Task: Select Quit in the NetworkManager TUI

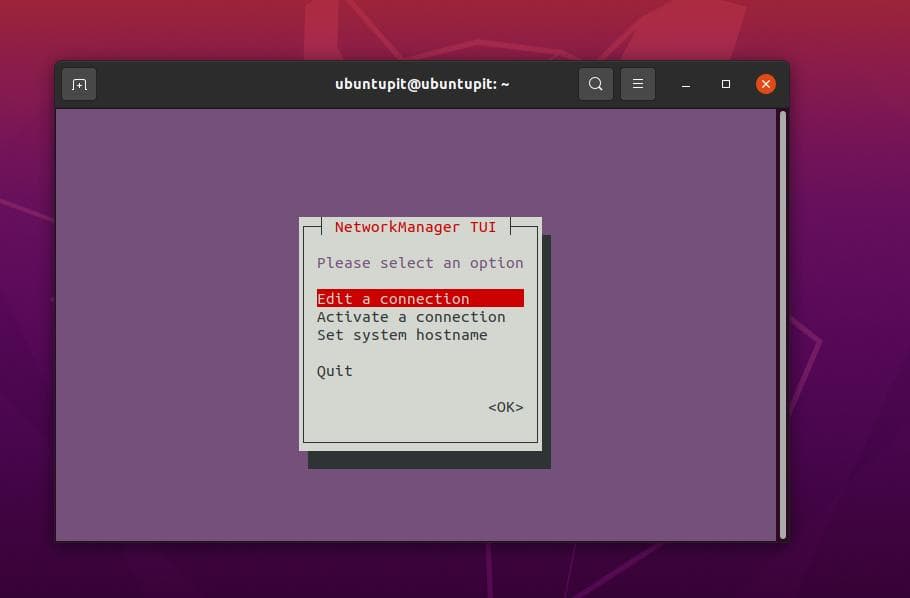Action: click(x=335, y=371)
